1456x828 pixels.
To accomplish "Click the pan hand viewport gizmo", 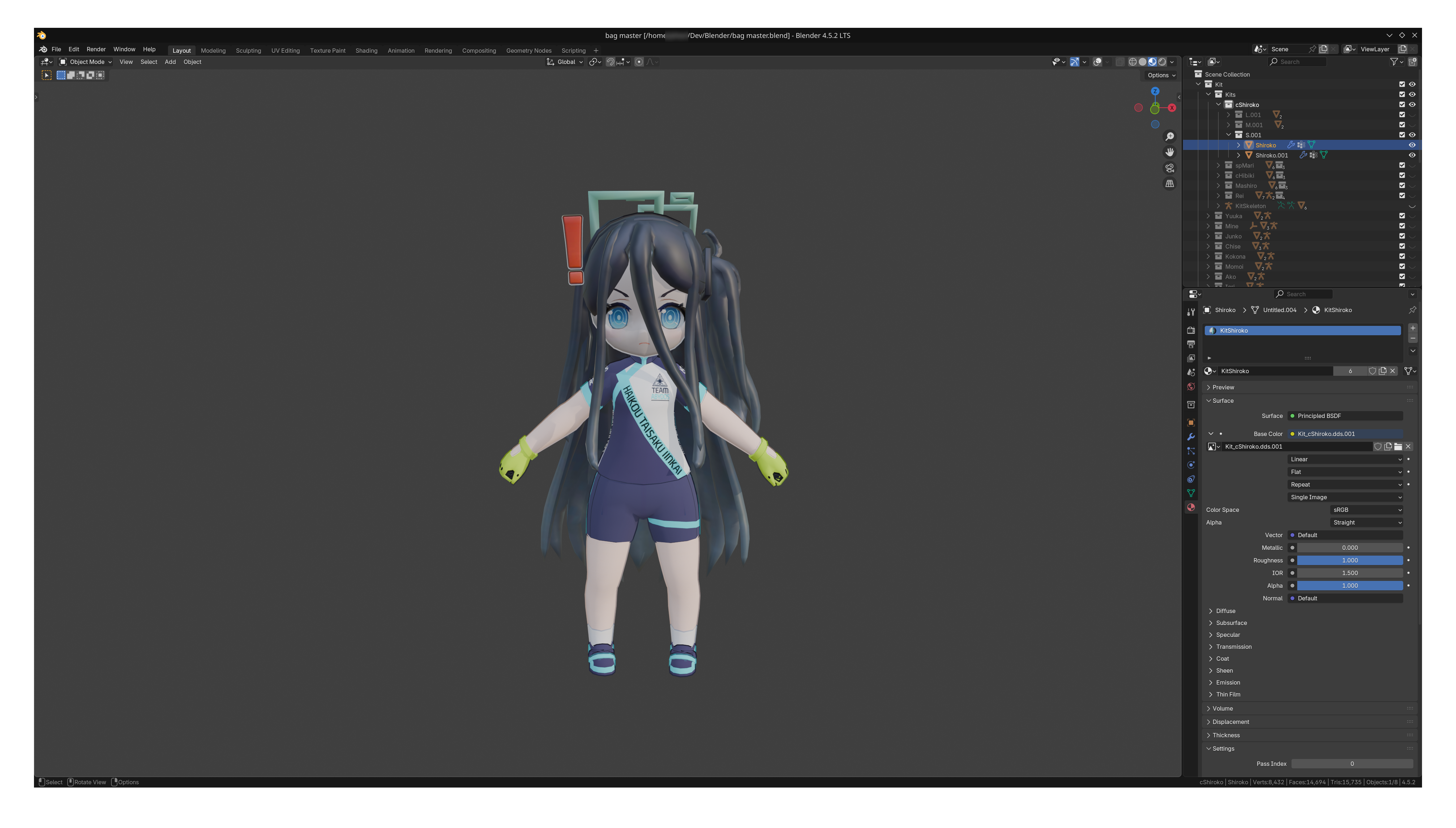I will (1169, 152).
